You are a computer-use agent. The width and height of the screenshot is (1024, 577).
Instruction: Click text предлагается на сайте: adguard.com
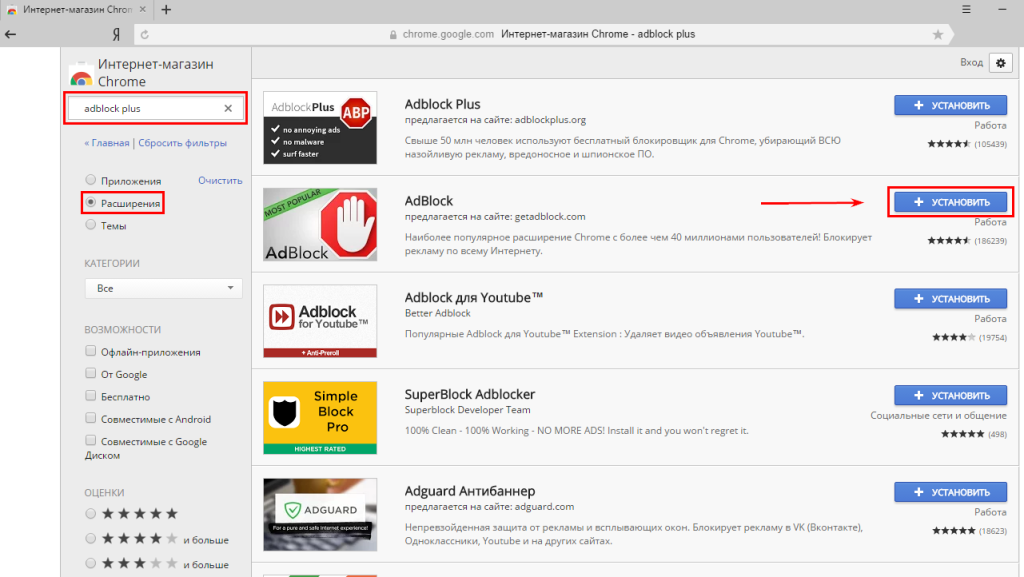pyautogui.click(x=489, y=507)
